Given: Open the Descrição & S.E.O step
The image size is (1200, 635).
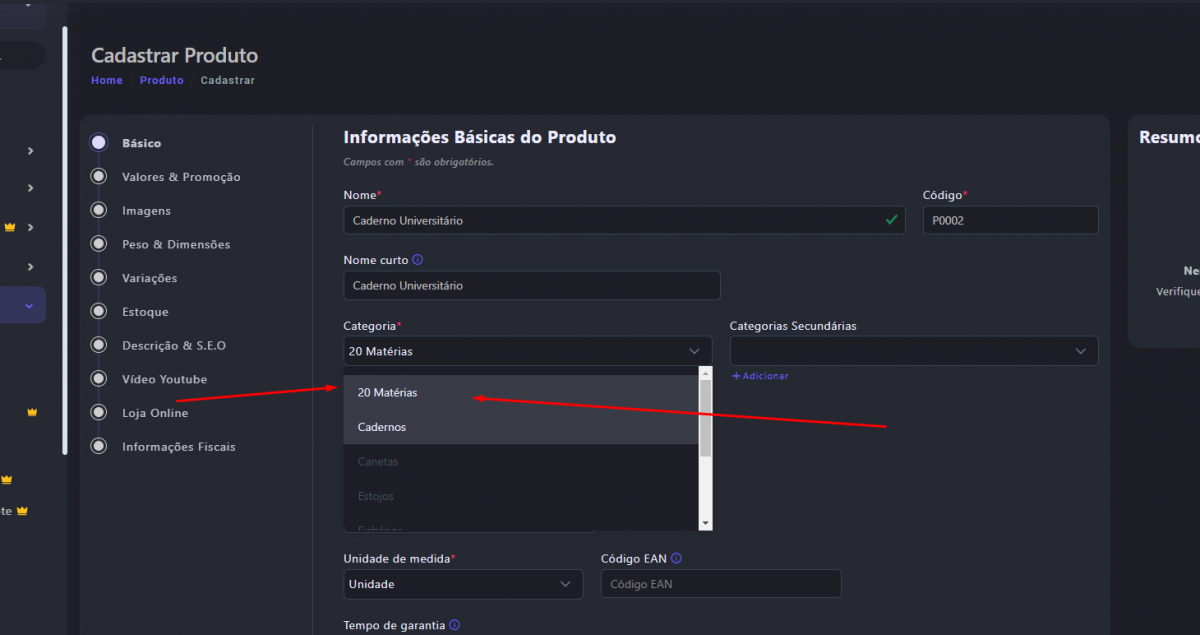Looking at the screenshot, I should click(x=174, y=346).
